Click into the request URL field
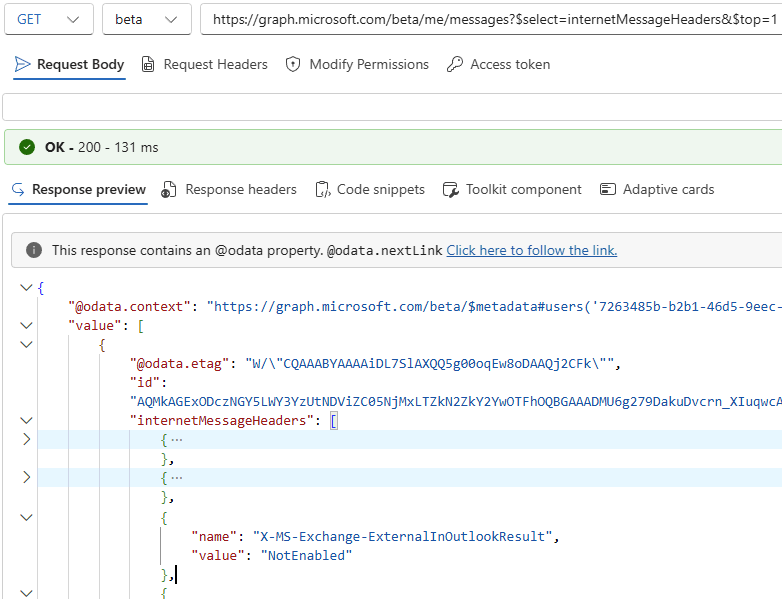 pos(490,19)
